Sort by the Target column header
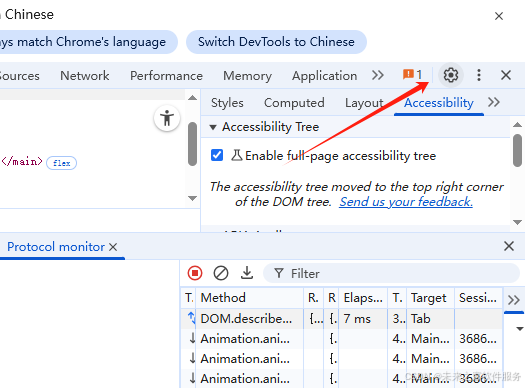The height and width of the screenshot is (388, 525). coord(431,298)
